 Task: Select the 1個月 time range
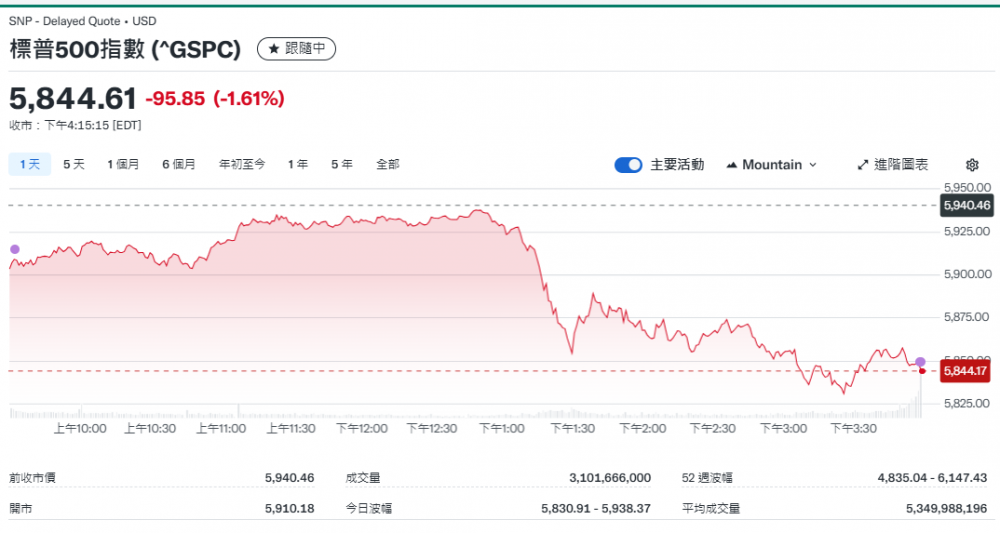[x=123, y=164]
